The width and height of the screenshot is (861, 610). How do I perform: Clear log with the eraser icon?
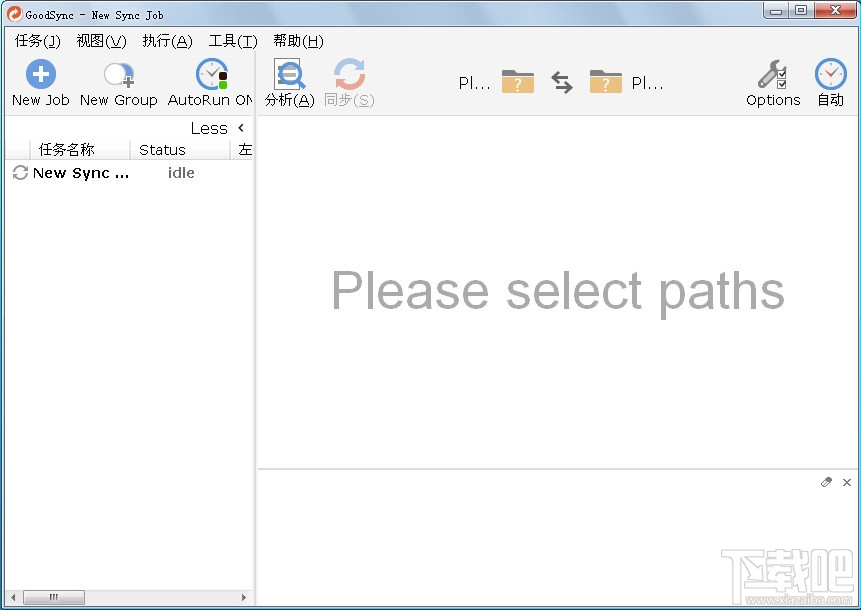(x=826, y=482)
